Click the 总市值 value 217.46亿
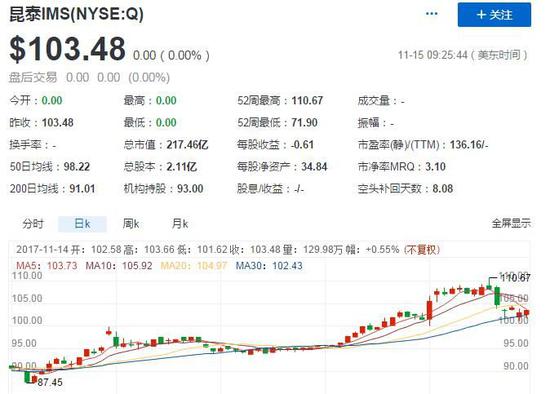This screenshot has width=550, height=394. 187,145
